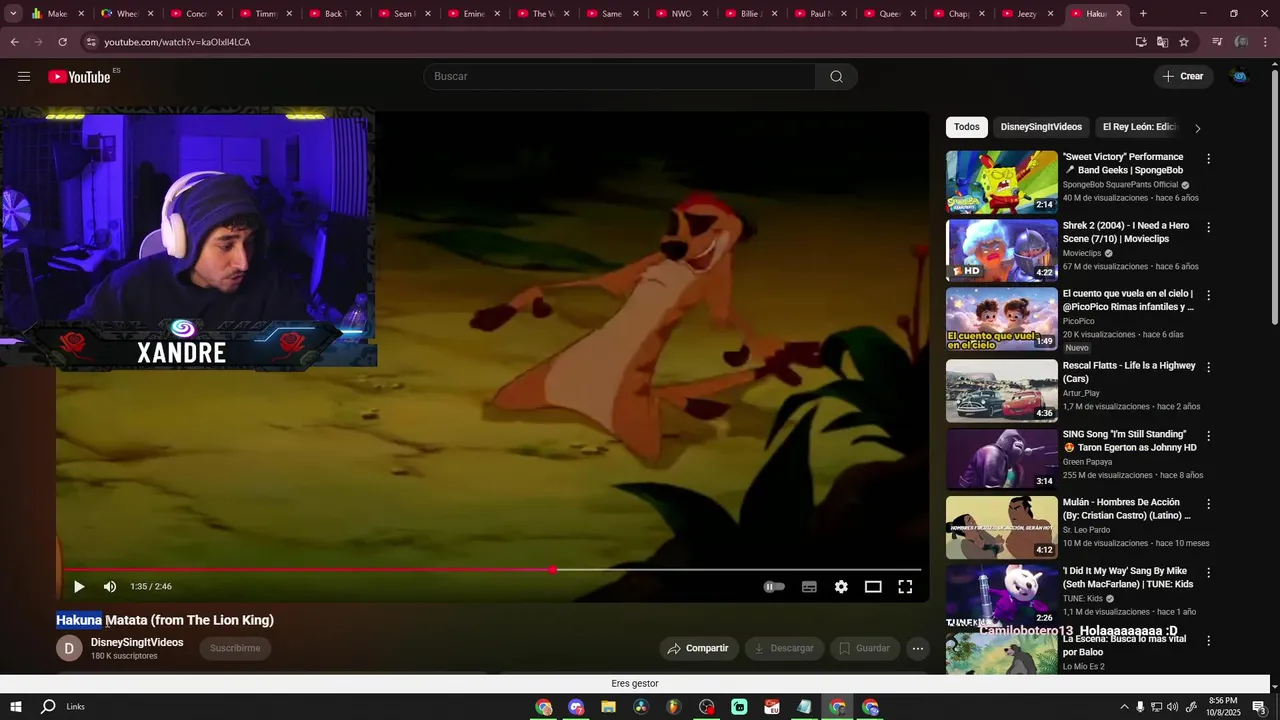Open the Windows Start menu
1280x720 pixels.
16,707
